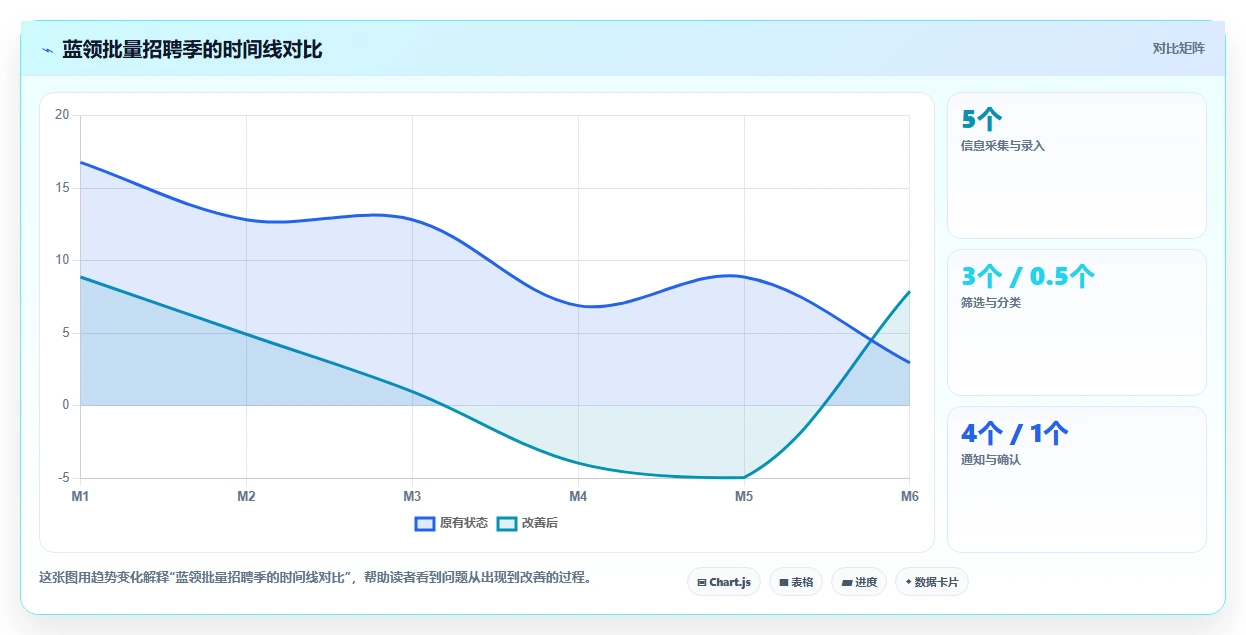
Task: Select the 数据卡片 chip
Action: 932,582
